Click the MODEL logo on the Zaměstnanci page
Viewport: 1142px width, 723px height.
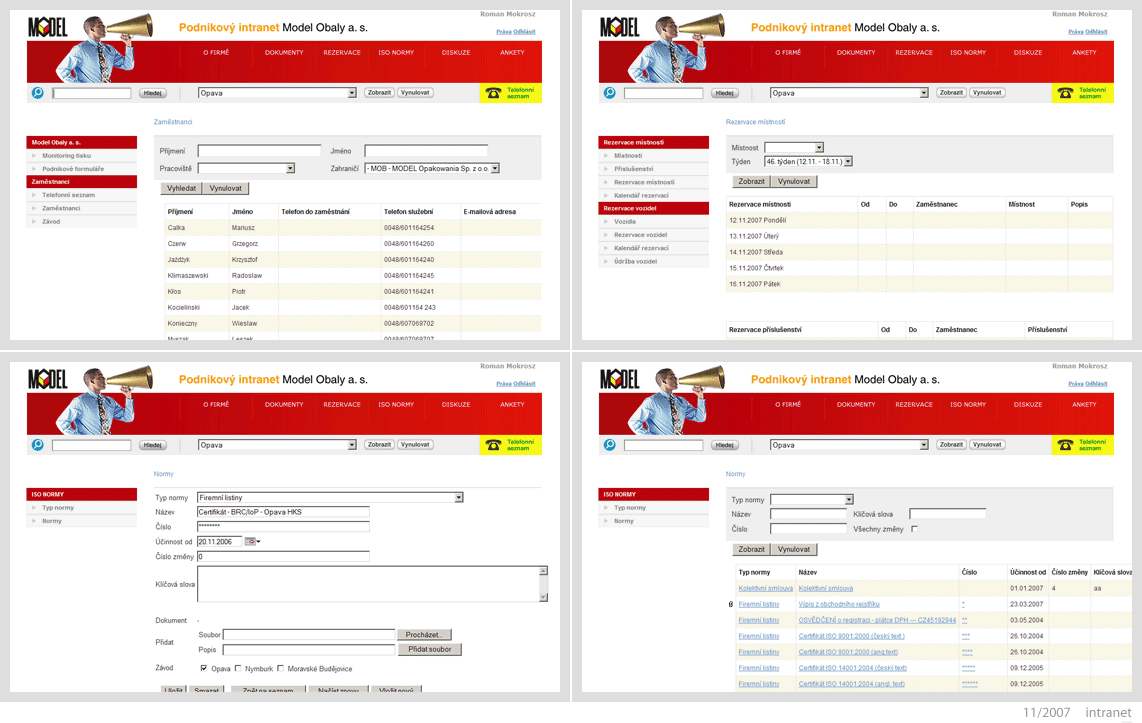[47, 28]
